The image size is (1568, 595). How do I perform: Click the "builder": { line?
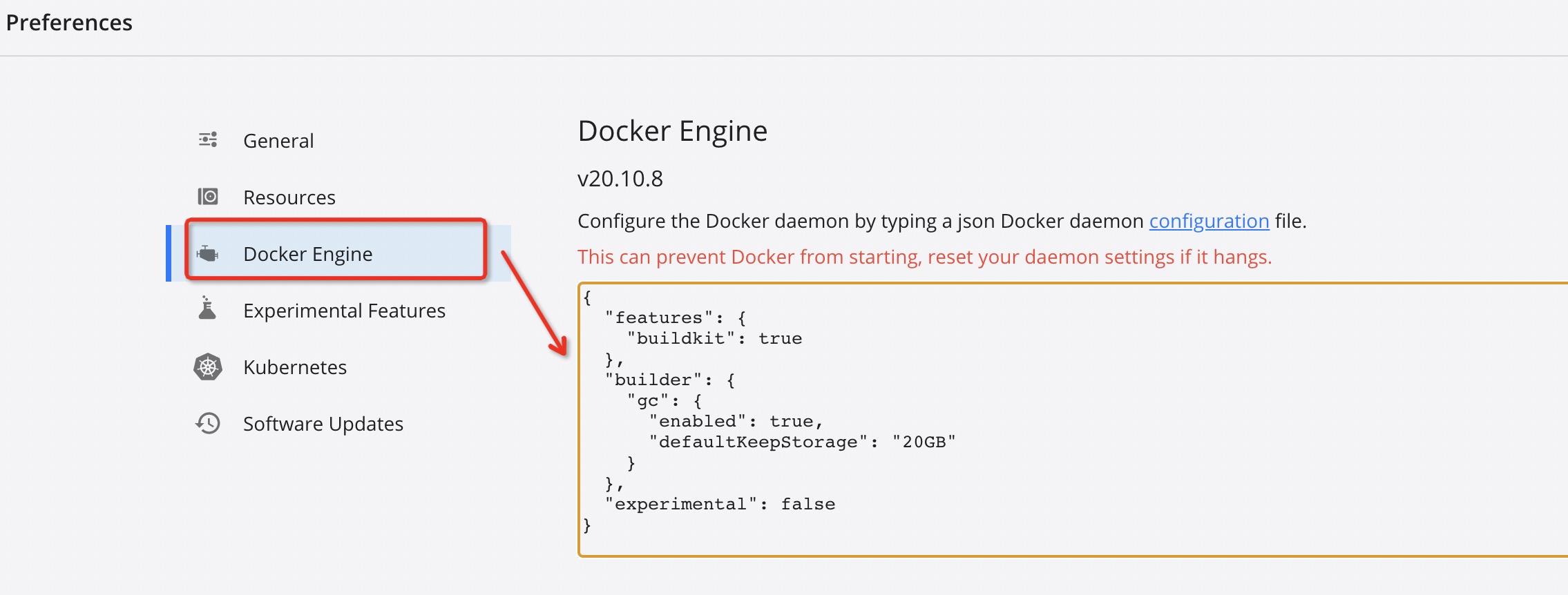tap(670, 380)
